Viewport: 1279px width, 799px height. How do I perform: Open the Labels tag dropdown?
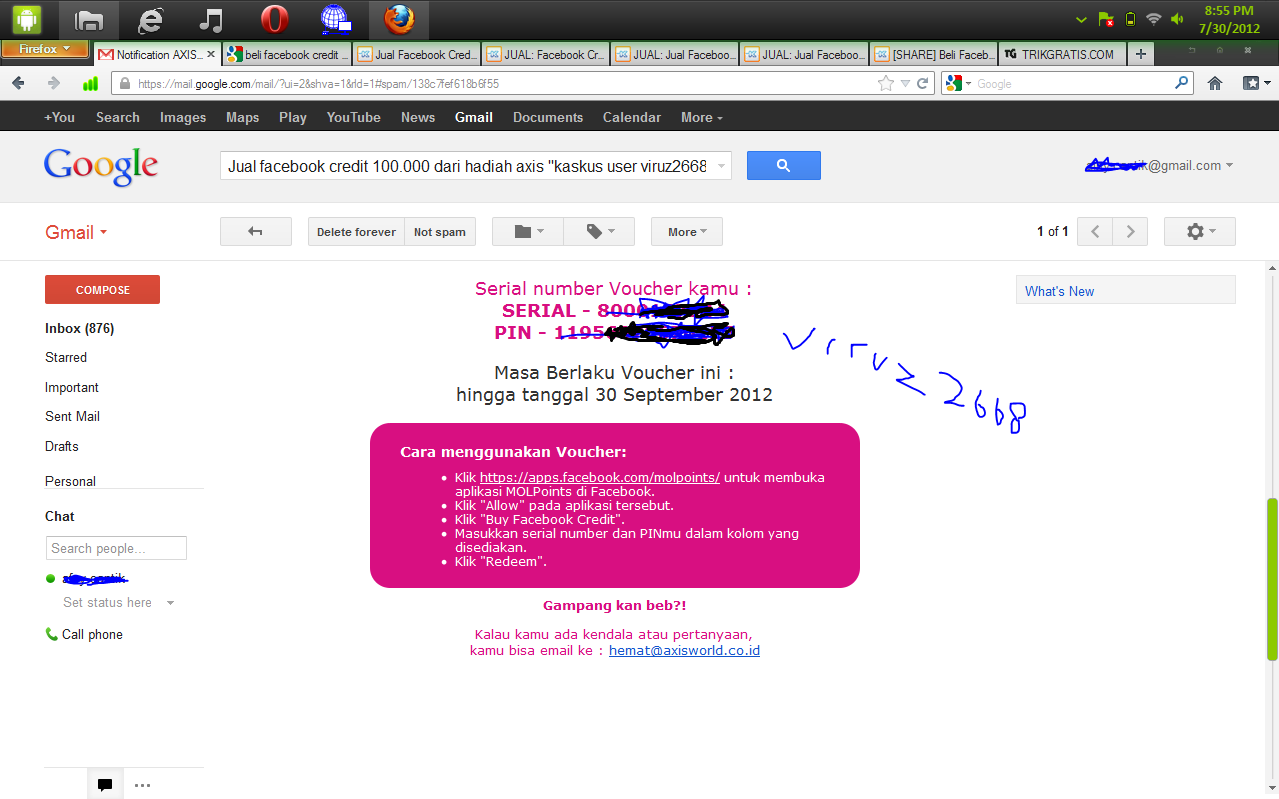click(x=600, y=232)
